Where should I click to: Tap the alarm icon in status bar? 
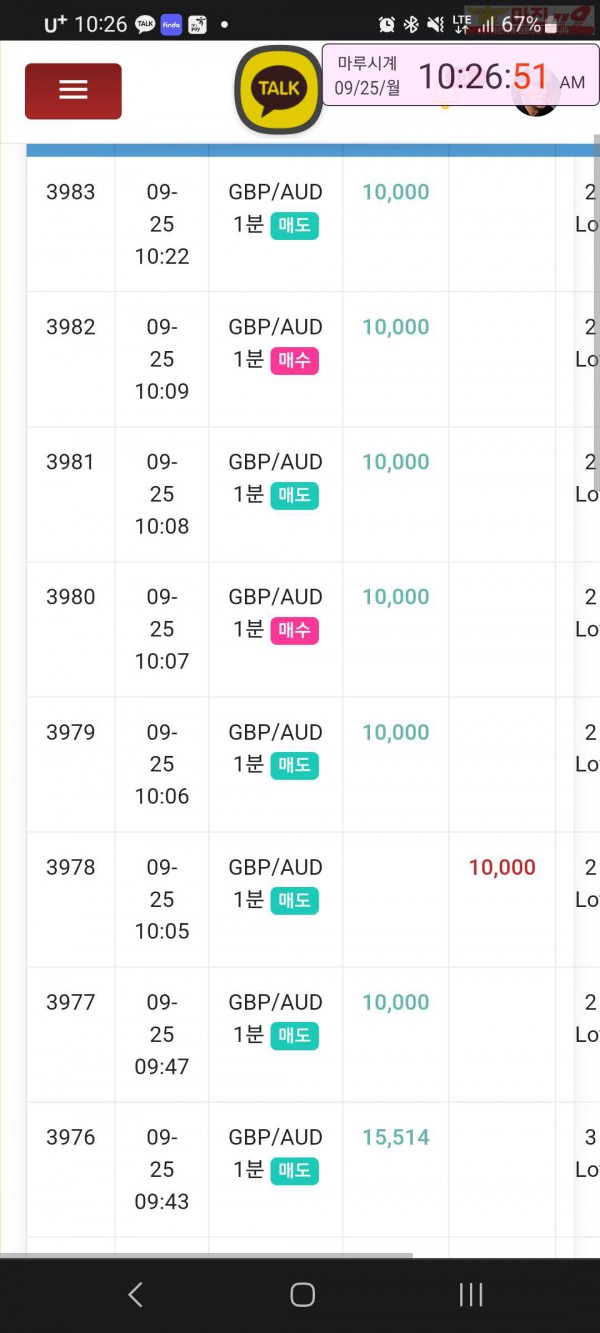click(386, 24)
